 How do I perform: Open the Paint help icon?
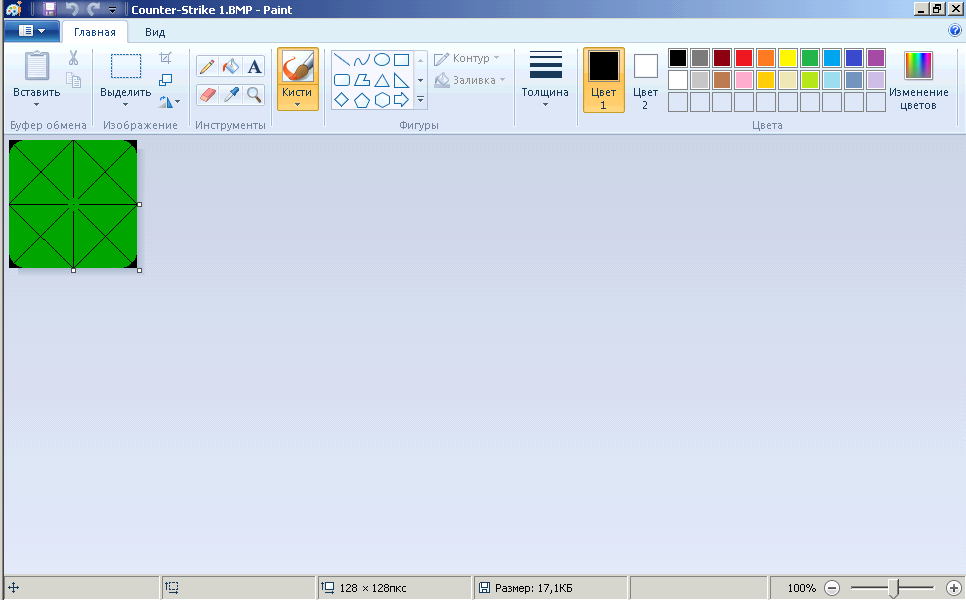(x=955, y=30)
